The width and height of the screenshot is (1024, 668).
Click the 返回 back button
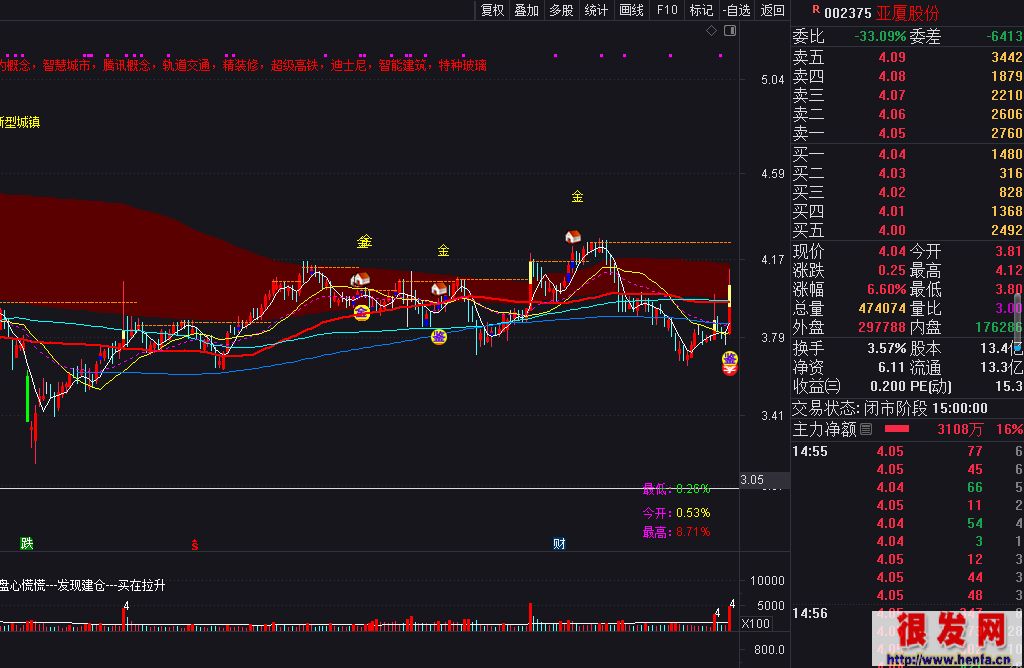773,10
